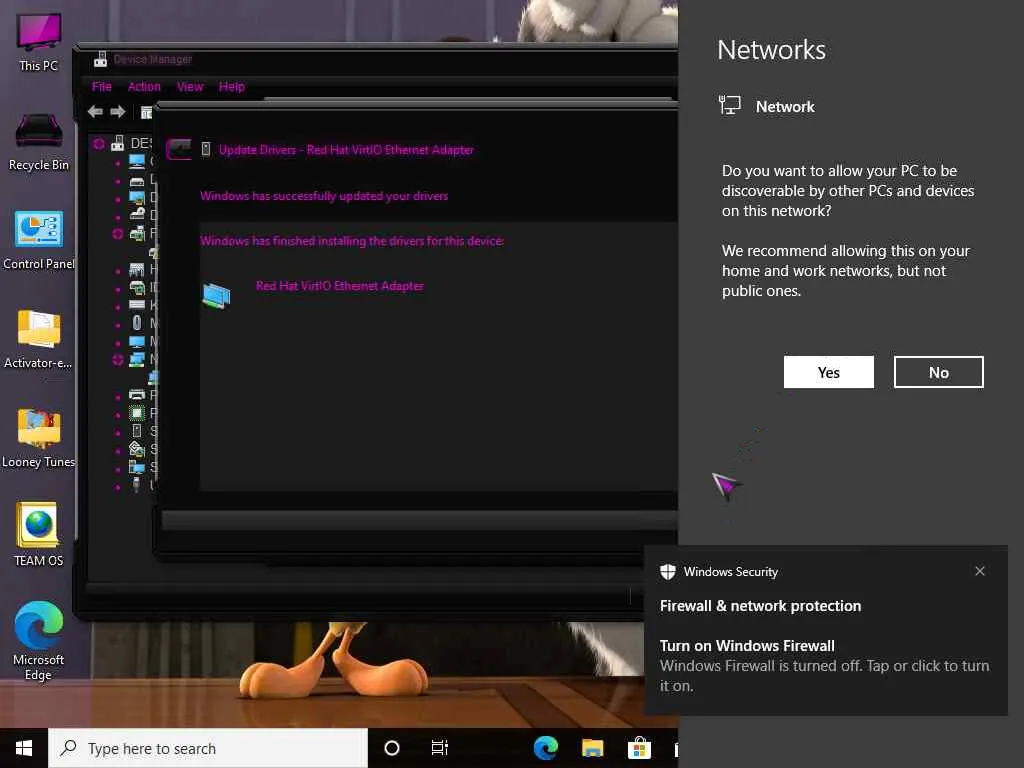Open the File menu in Device Manager

coord(101,87)
